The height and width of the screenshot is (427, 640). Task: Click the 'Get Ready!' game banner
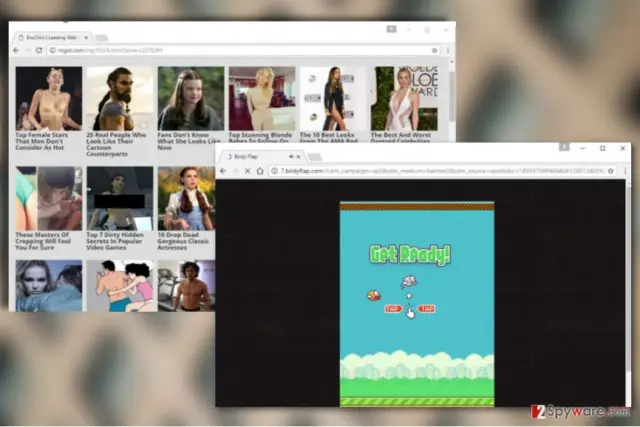pos(410,254)
